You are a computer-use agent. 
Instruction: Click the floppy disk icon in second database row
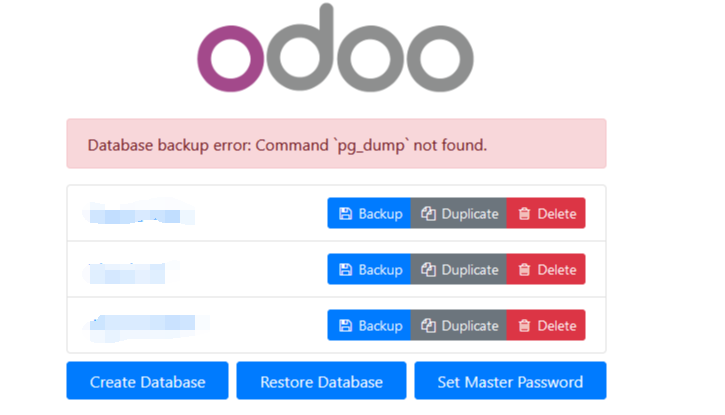(345, 269)
